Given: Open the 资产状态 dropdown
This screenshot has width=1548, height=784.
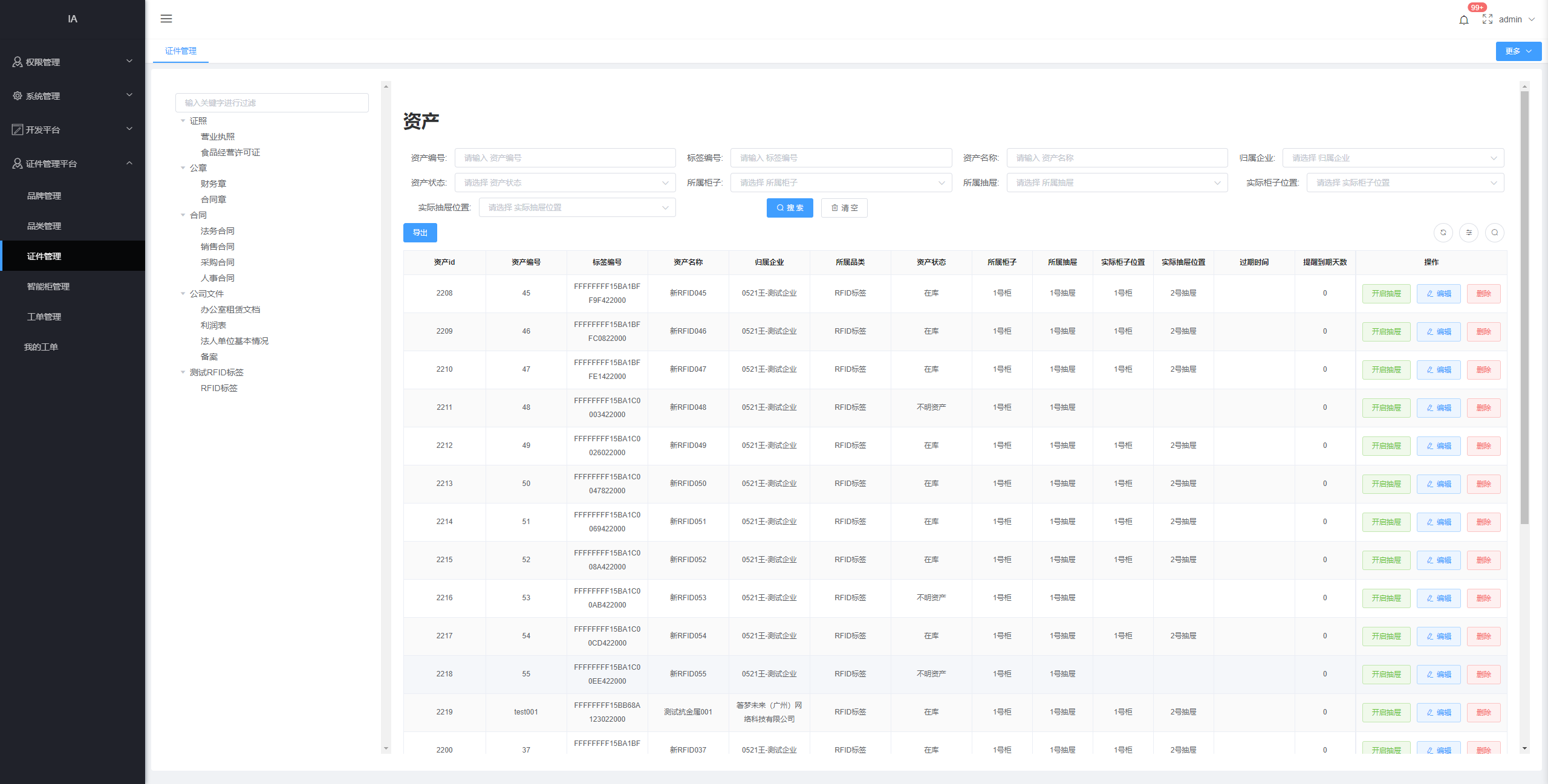Looking at the screenshot, I should (565, 183).
